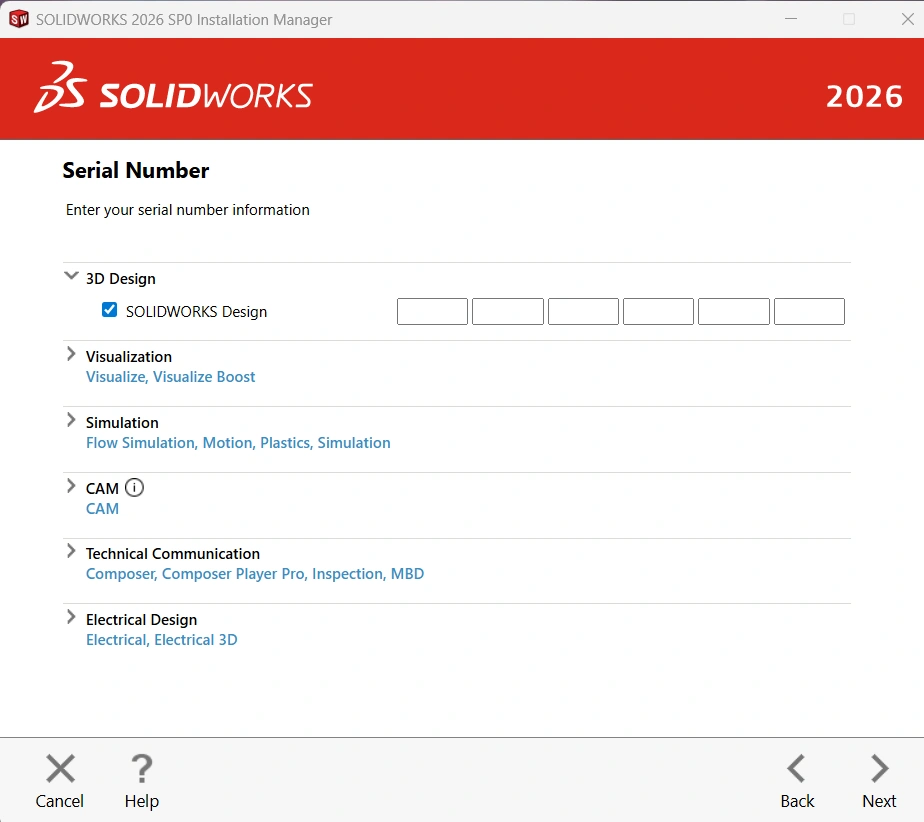Screen dimensions: 924x822
Task: Open Flow Simulation, Motion, Plastics link
Action: [238, 443]
